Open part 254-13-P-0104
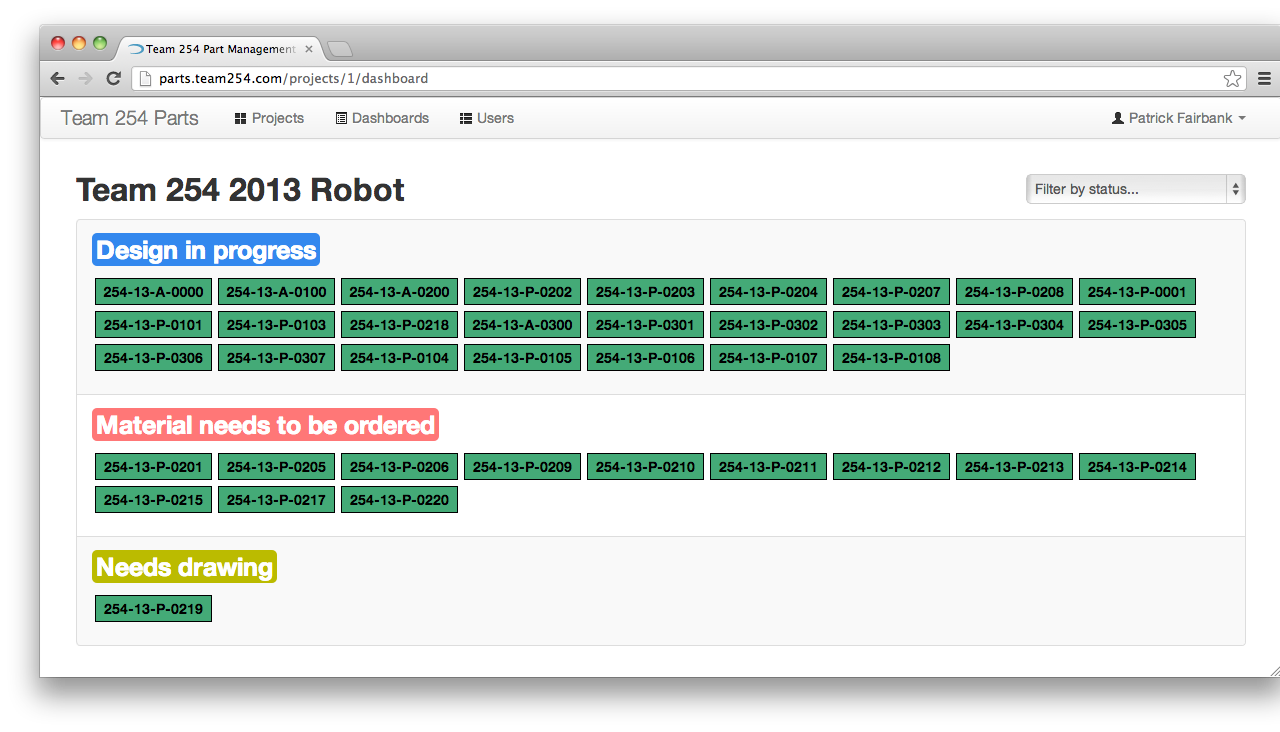The height and width of the screenshot is (732, 1280). coord(399,358)
